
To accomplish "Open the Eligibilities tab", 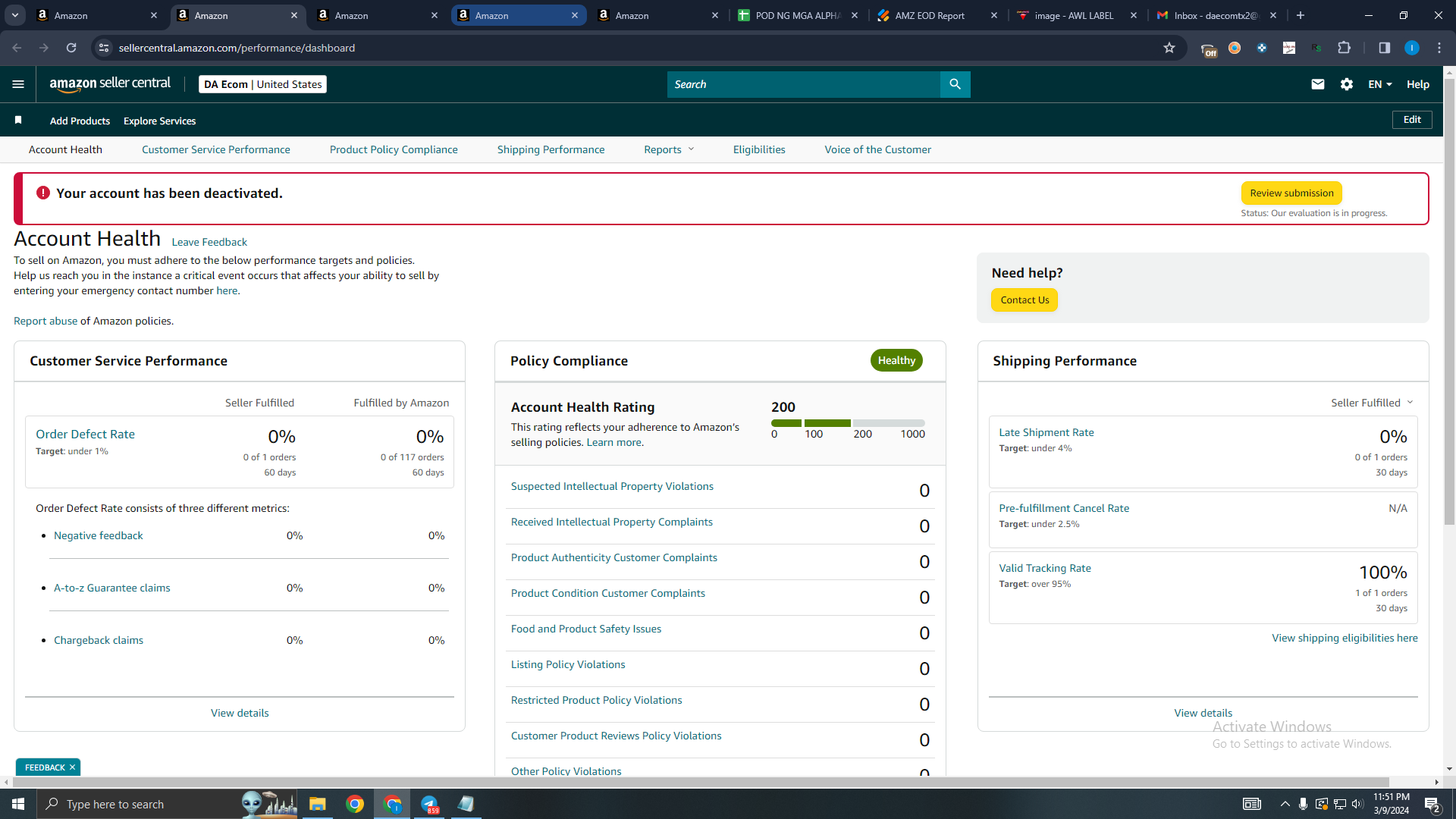I will (x=759, y=149).
